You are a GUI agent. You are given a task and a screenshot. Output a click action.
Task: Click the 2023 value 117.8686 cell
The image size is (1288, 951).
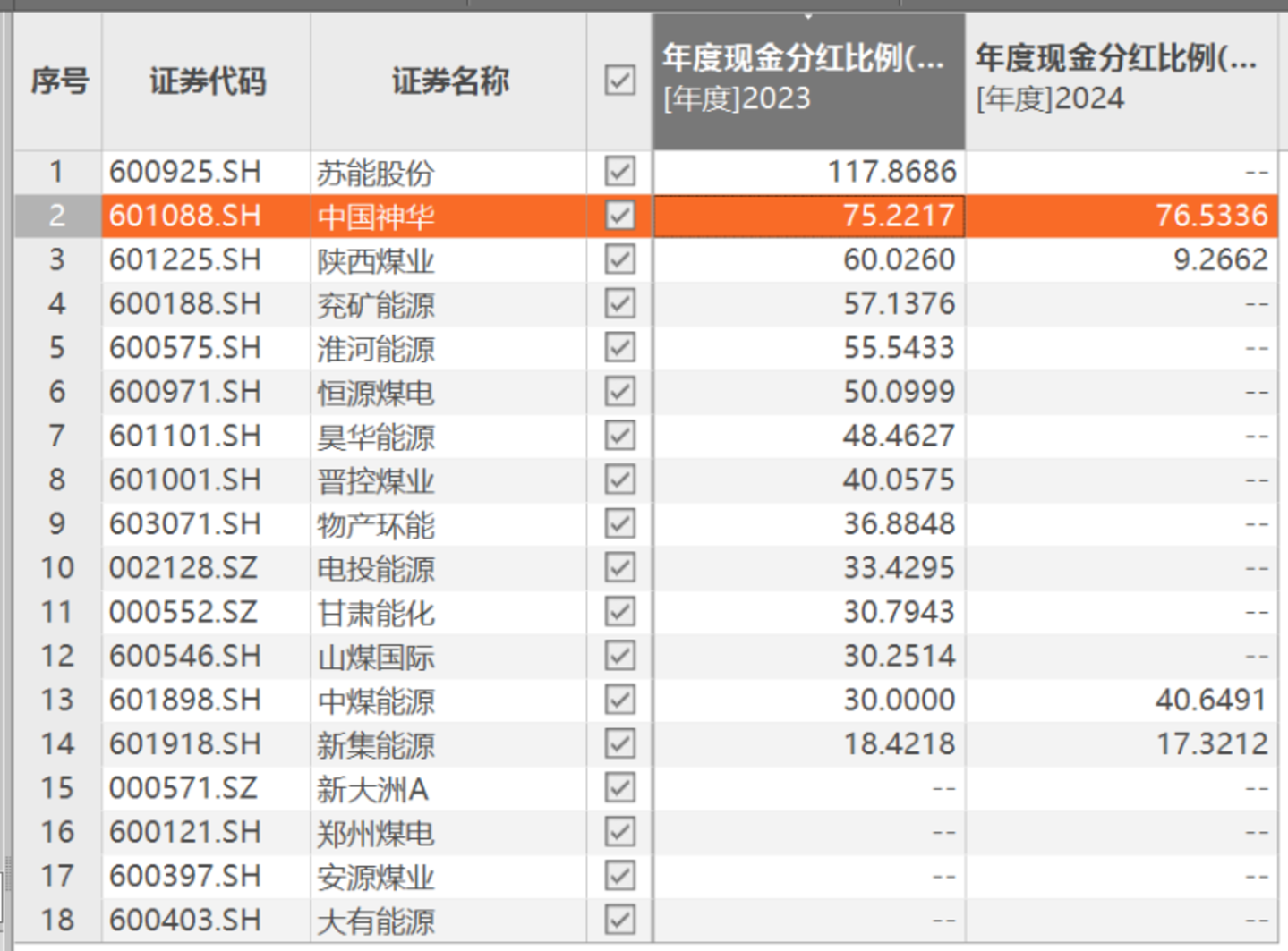[x=891, y=171]
